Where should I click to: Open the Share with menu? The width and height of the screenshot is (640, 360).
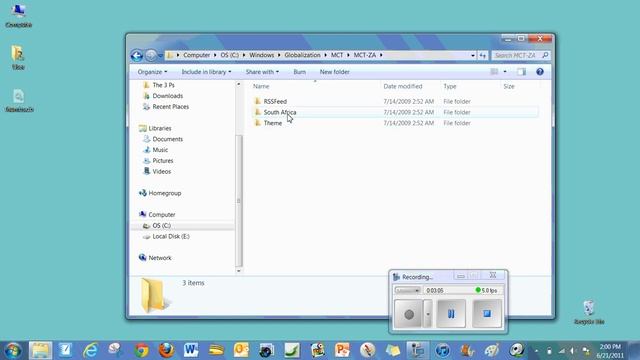coord(262,72)
